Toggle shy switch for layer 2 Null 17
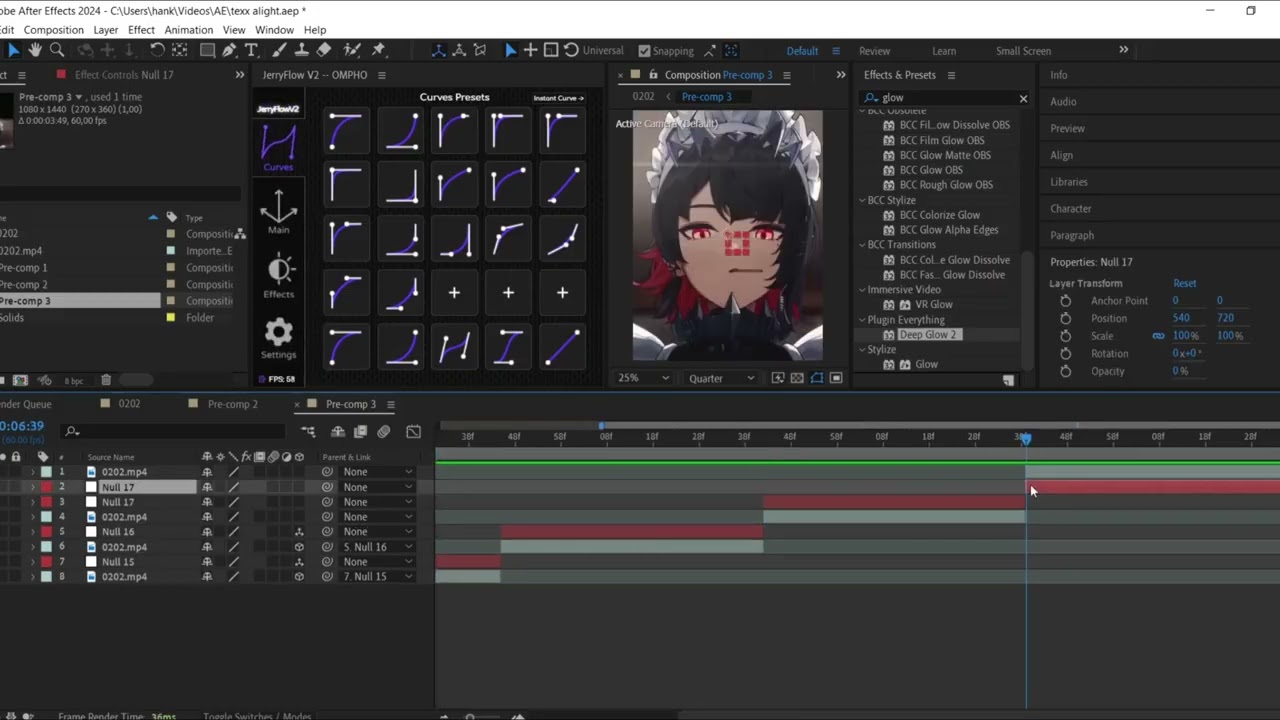Image resolution: width=1280 pixels, height=720 pixels. pyautogui.click(x=207, y=487)
